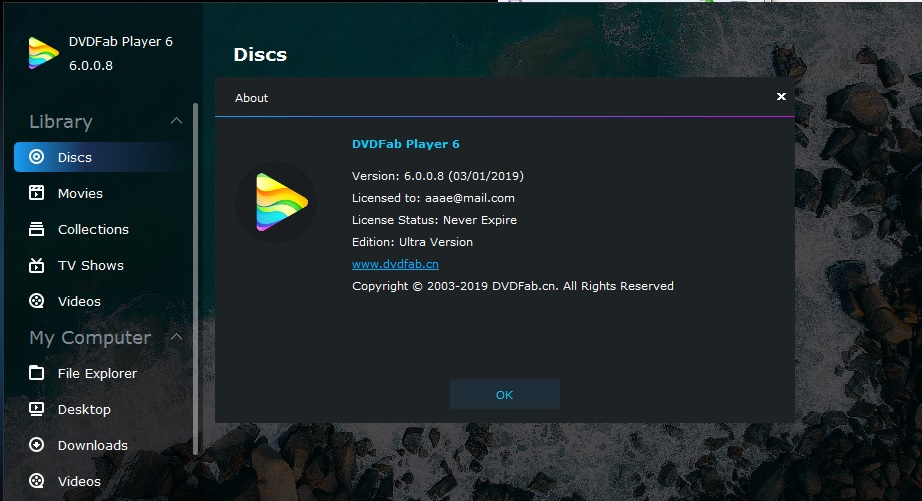Click the Downloads arrow icon
This screenshot has width=922, height=501.
tap(36, 445)
